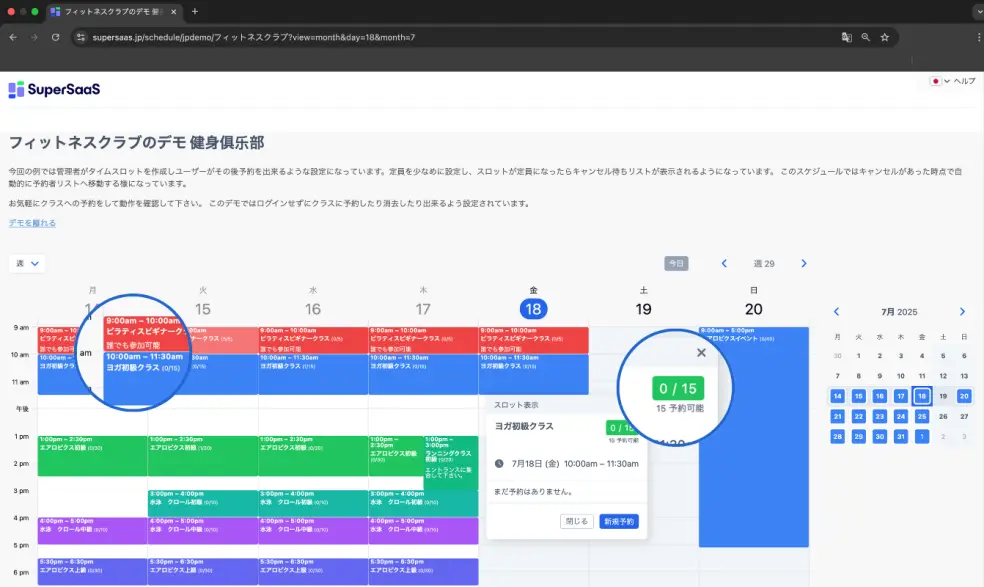Create booking with 新規予約 button
The height and width of the screenshot is (587, 984).
619,521
